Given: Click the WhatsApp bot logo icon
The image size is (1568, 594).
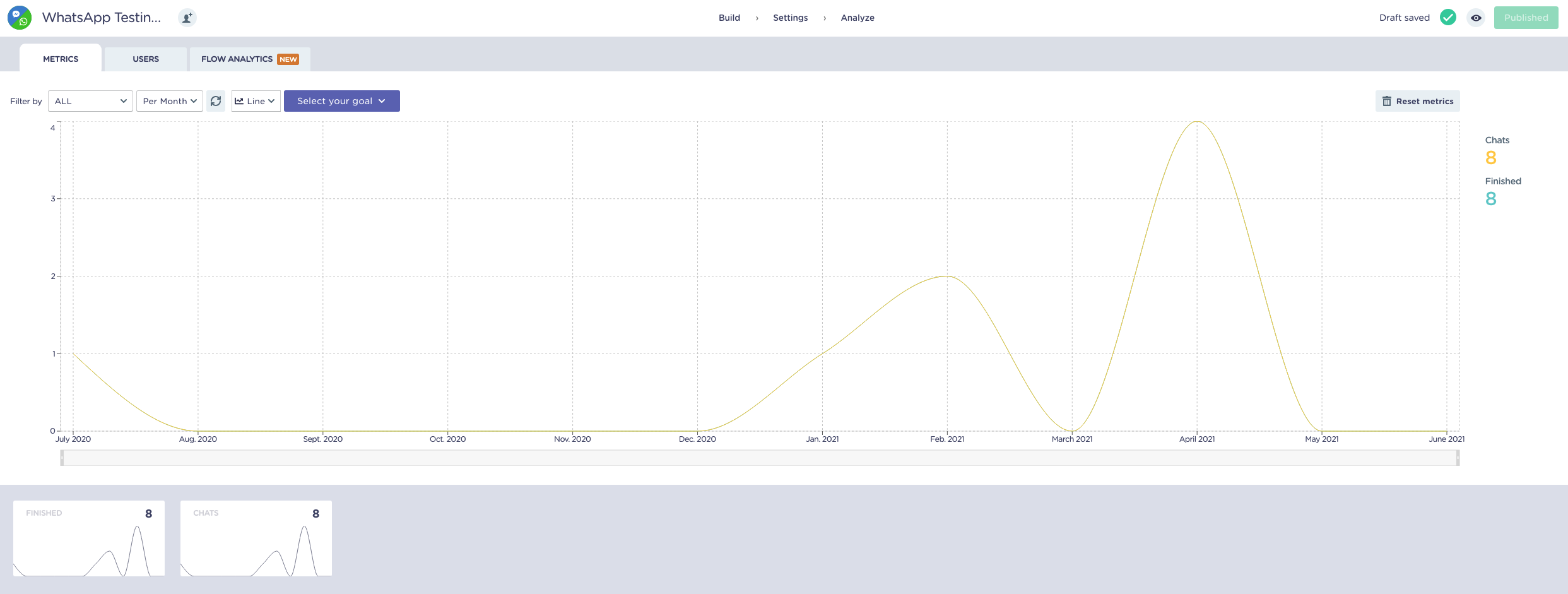Looking at the screenshot, I should coord(20,18).
